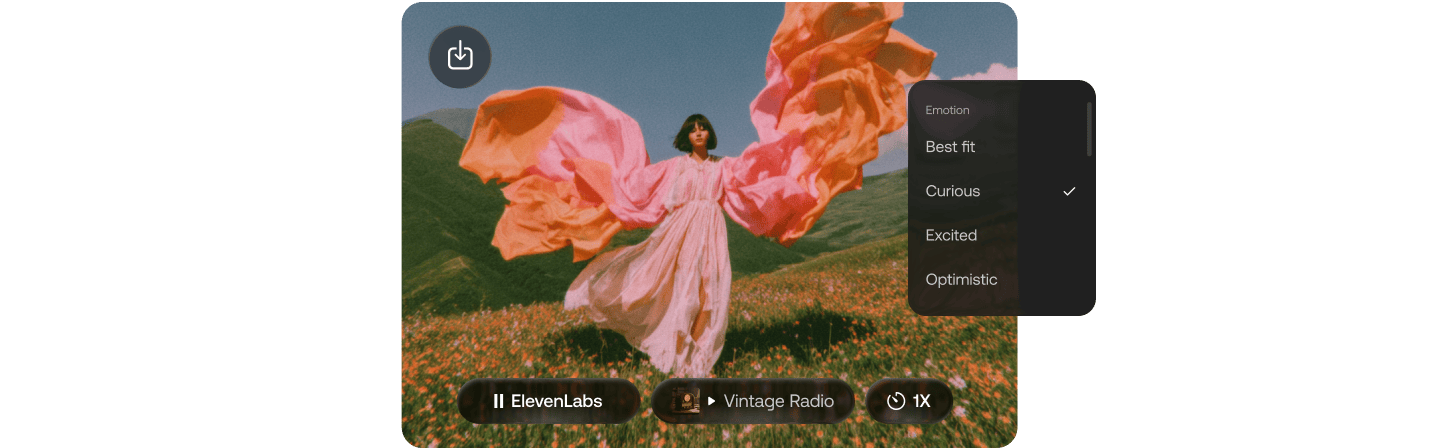The width and height of the screenshot is (1452, 448).
Task: Click the Emotion header label
Action: coord(947,110)
